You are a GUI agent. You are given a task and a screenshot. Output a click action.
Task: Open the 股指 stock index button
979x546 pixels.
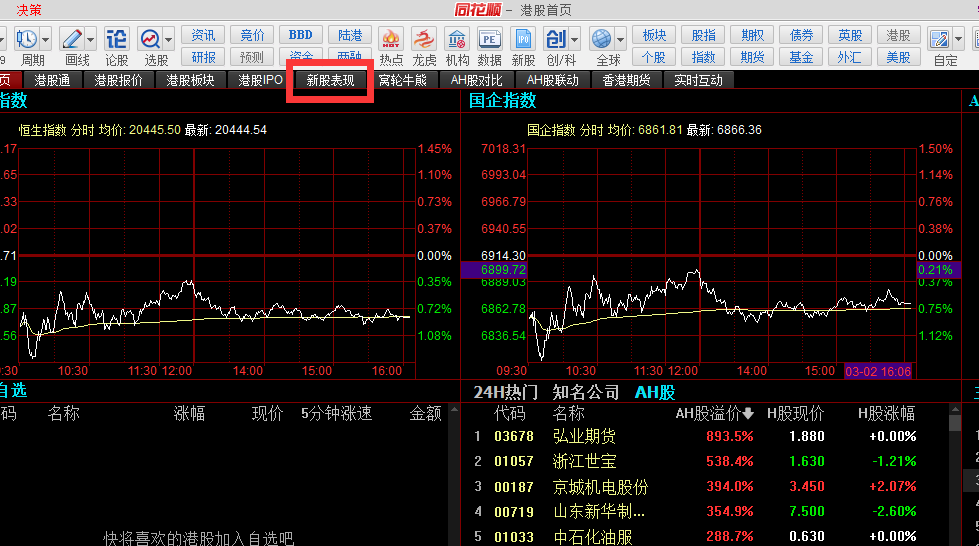pos(704,35)
